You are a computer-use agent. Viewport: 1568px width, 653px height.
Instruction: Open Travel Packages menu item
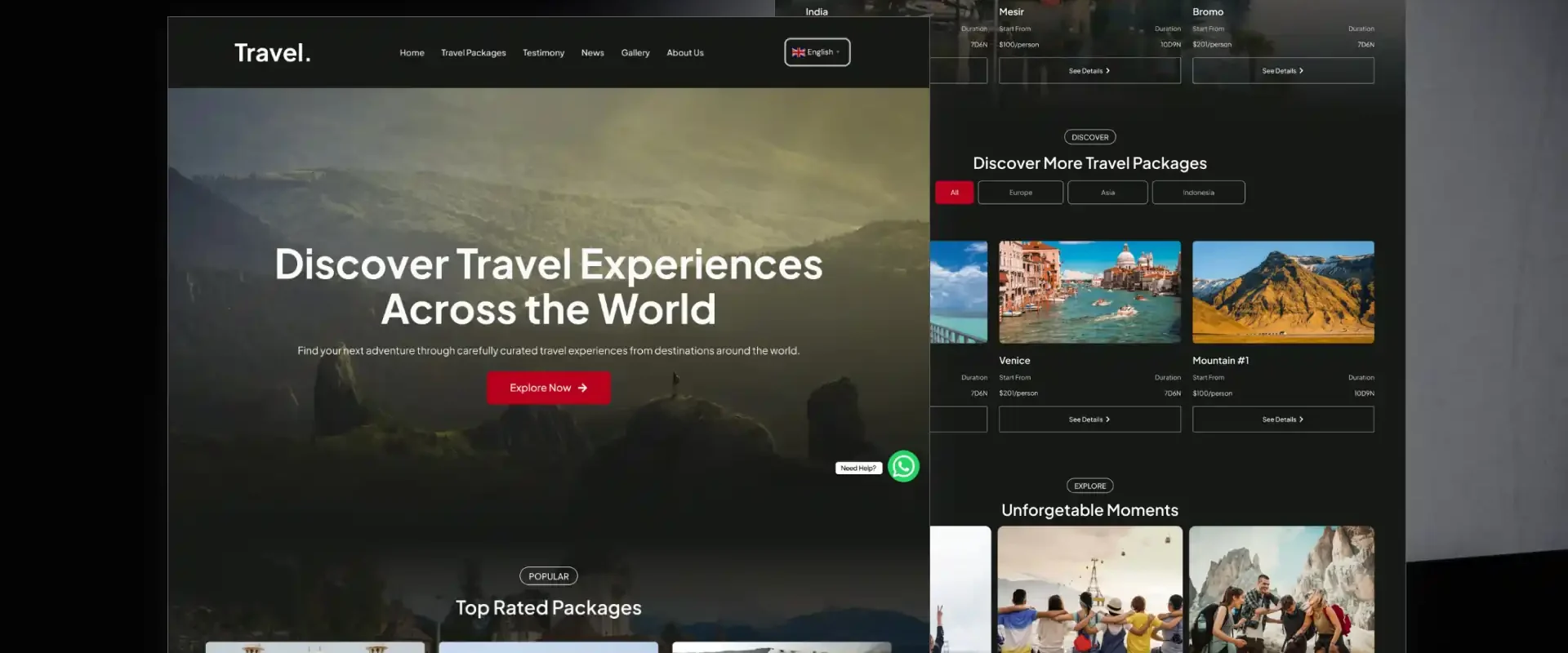(473, 53)
